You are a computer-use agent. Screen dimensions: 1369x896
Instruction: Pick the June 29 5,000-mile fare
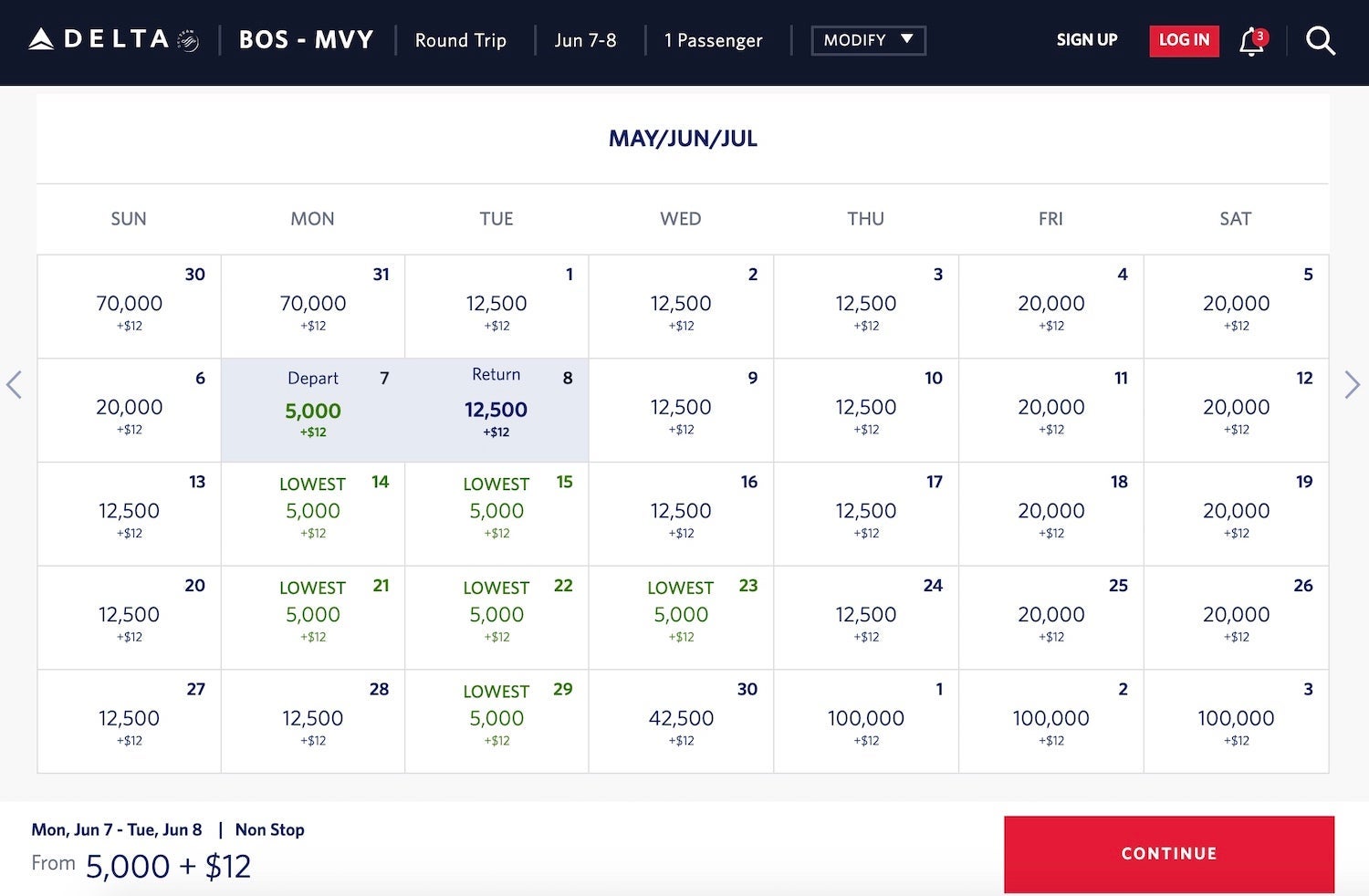coord(496,721)
